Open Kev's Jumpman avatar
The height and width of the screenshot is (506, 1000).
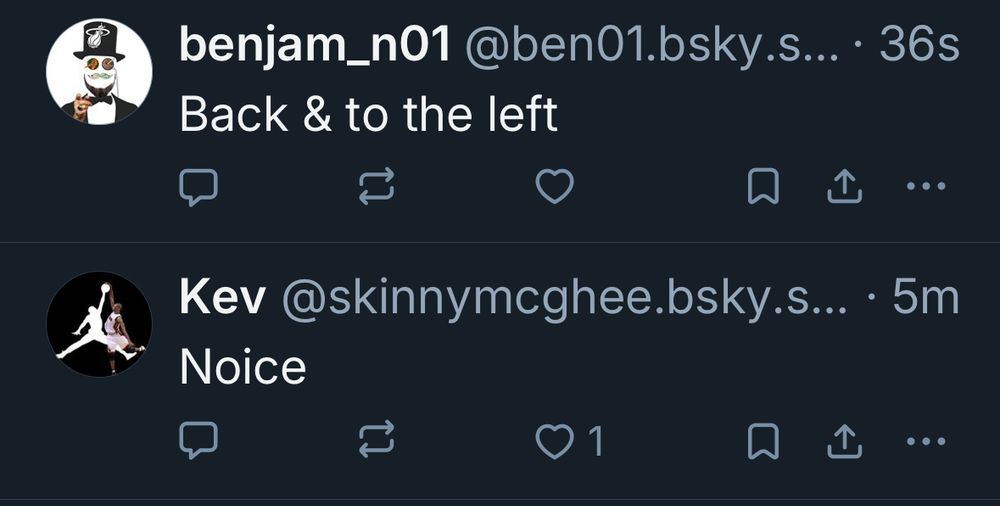coord(99,324)
